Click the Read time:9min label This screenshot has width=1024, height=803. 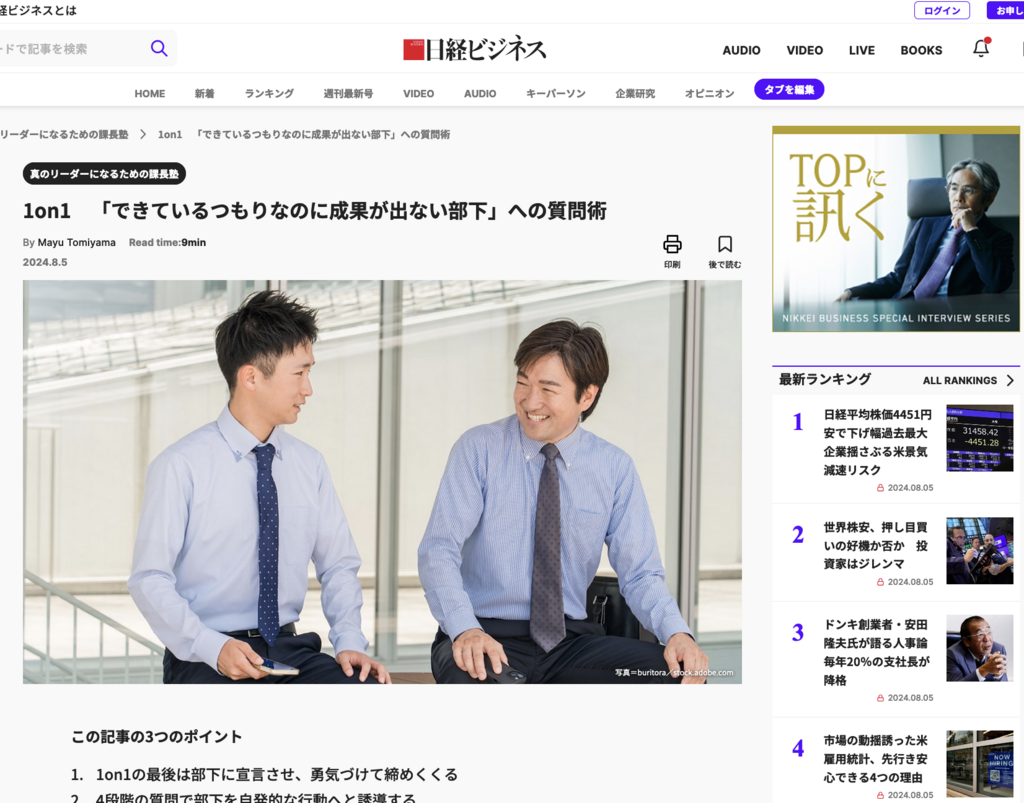coord(167,242)
